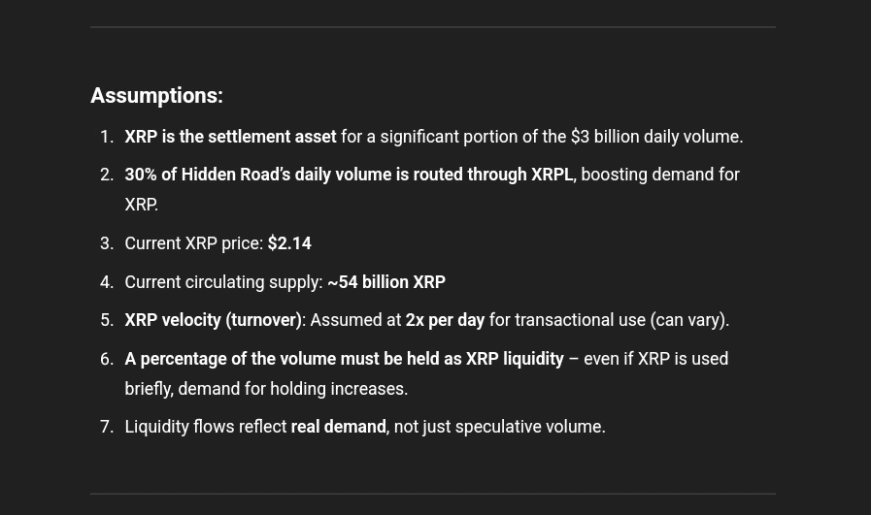
Task: Click briefly, demand for holding increases line
Action: (266, 389)
